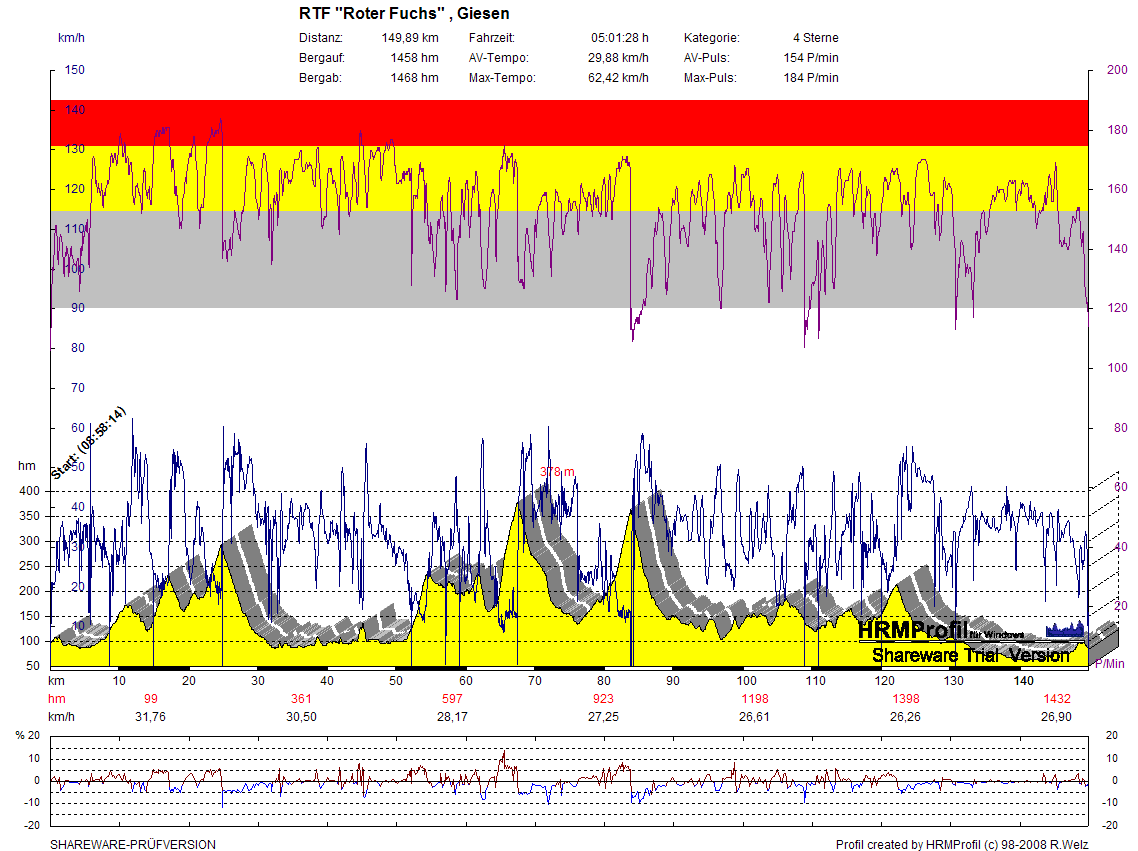The height and width of the screenshot is (851, 1138).
Task: Click the 378 m peak elevation label
Action: tap(557, 472)
